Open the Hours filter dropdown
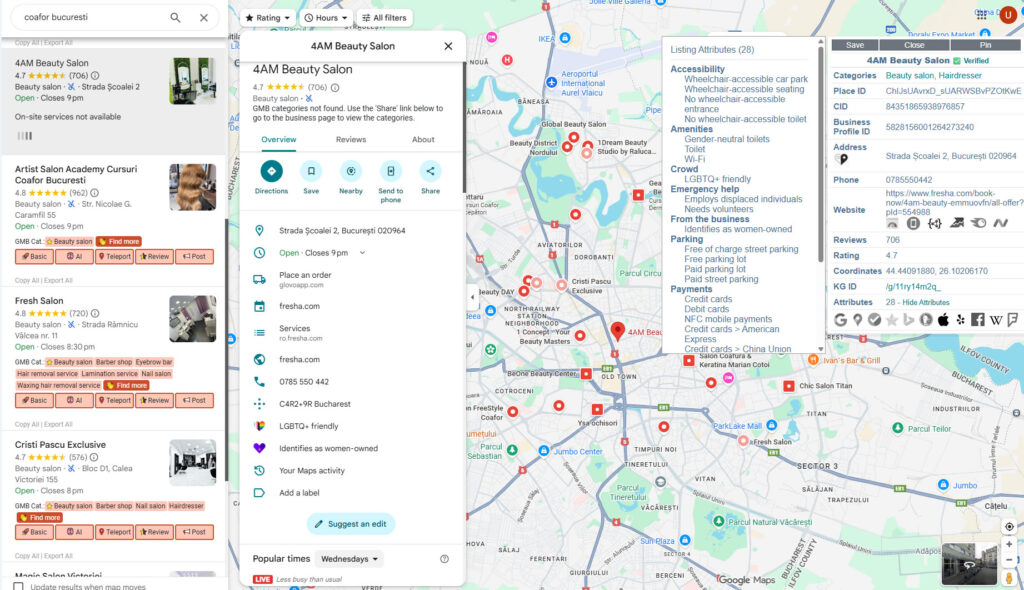 pyautogui.click(x=326, y=18)
